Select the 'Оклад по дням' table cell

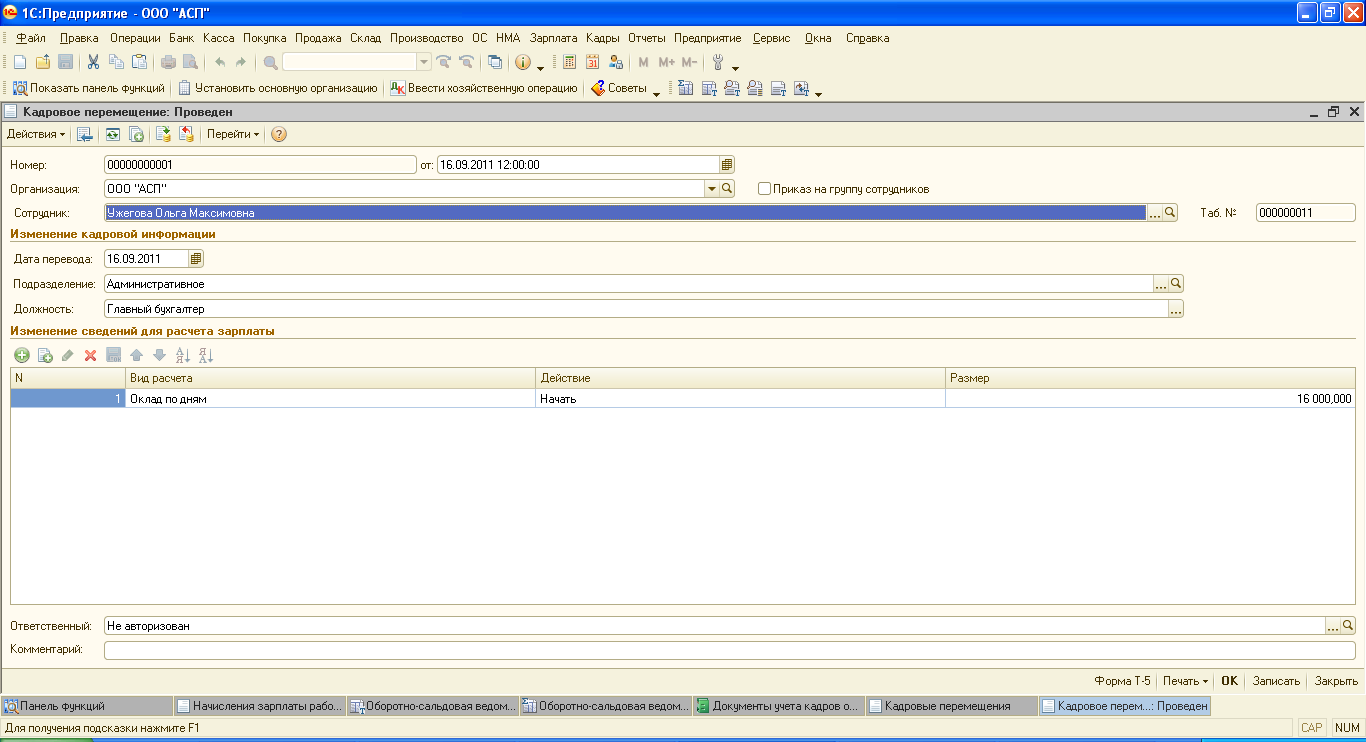[331, 398]
